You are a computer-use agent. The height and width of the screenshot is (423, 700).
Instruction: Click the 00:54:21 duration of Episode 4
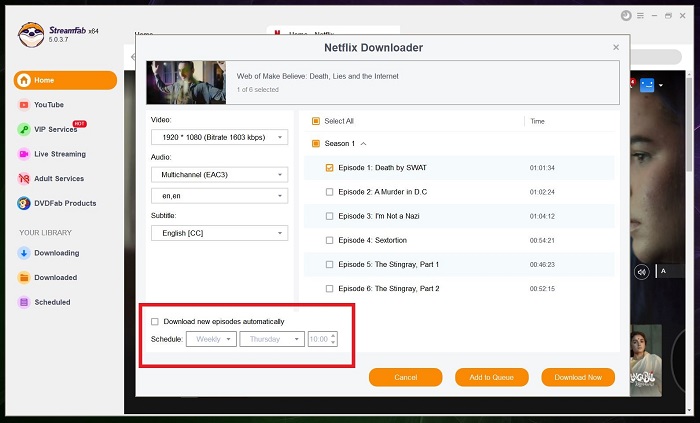[542, 240]
